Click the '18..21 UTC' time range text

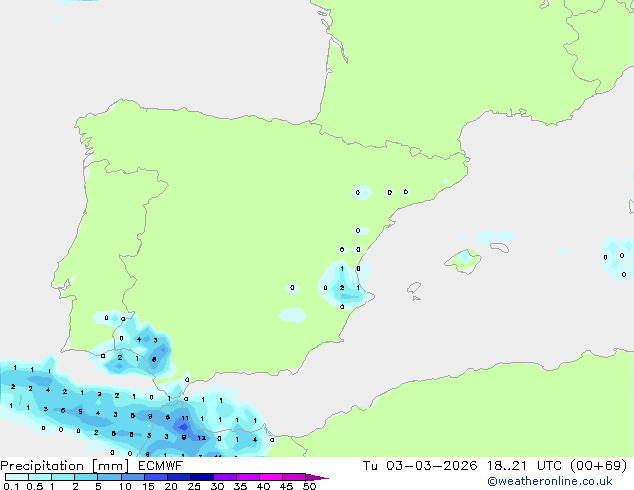pos(524,466)
